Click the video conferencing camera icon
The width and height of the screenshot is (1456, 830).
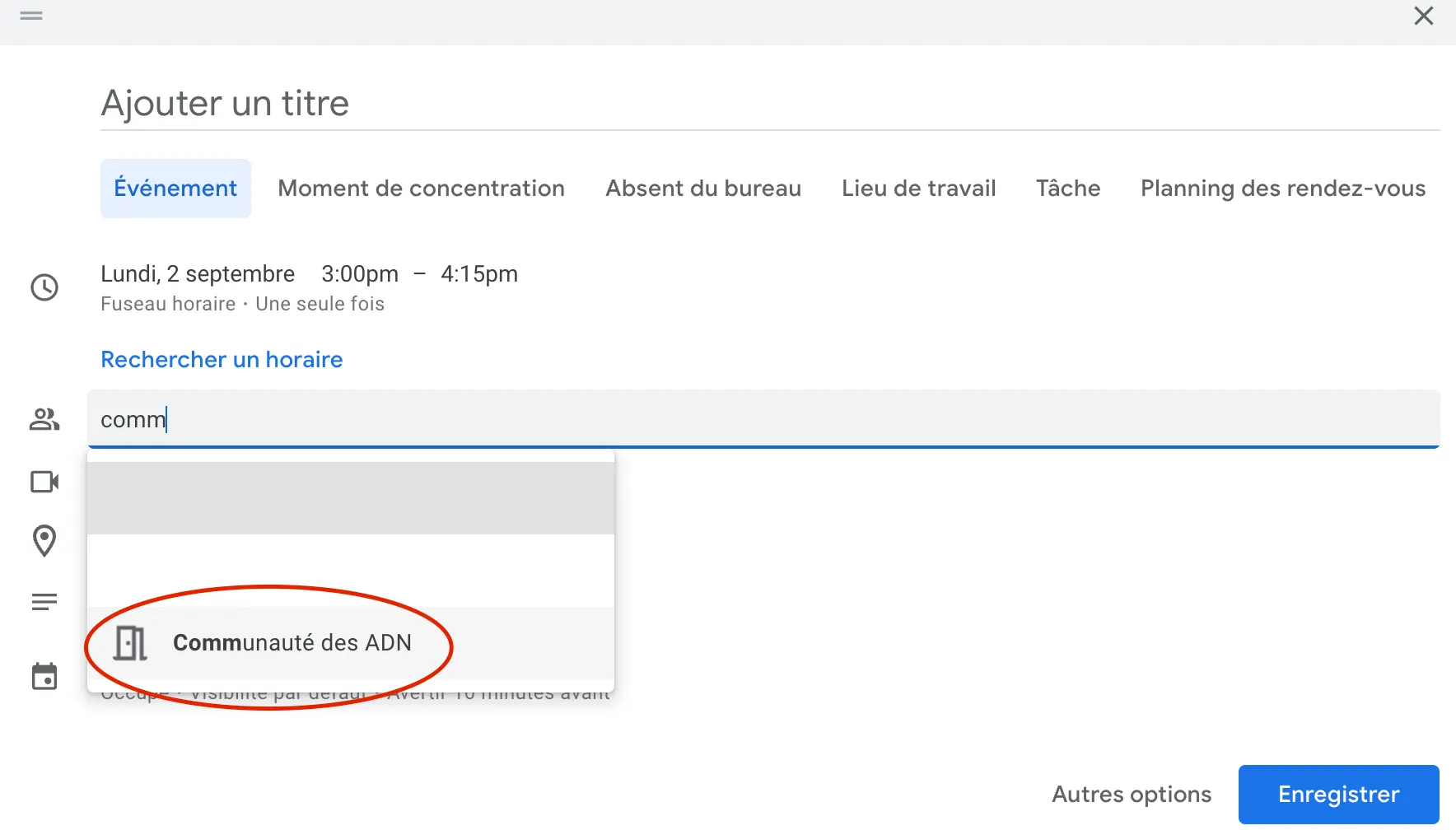pyautogui.click(x=44, y=482)
